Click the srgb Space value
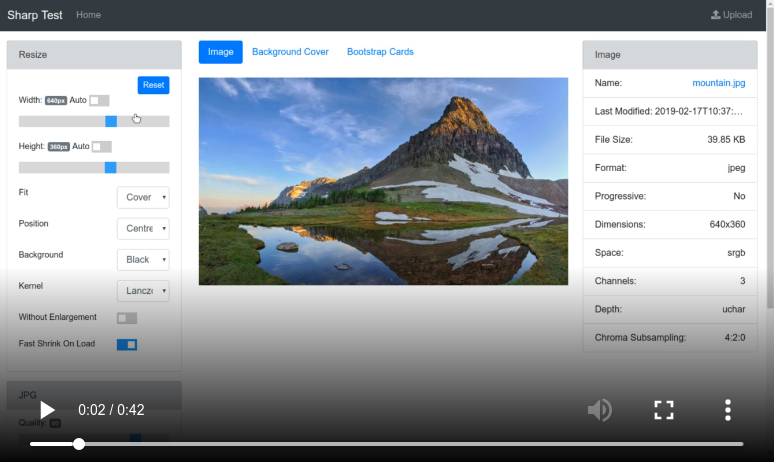Image resolution: width=774 pixels, height=462 pixels. coord(736,253)
